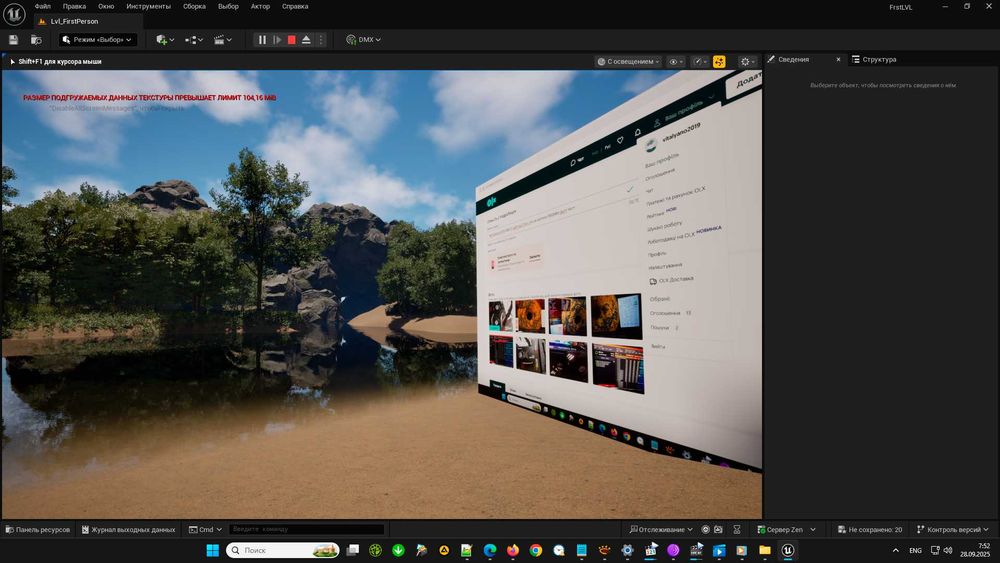Open Firefox from the taskbar
The height and width of the screenshot is (563, 1000).
coord(513,550)
